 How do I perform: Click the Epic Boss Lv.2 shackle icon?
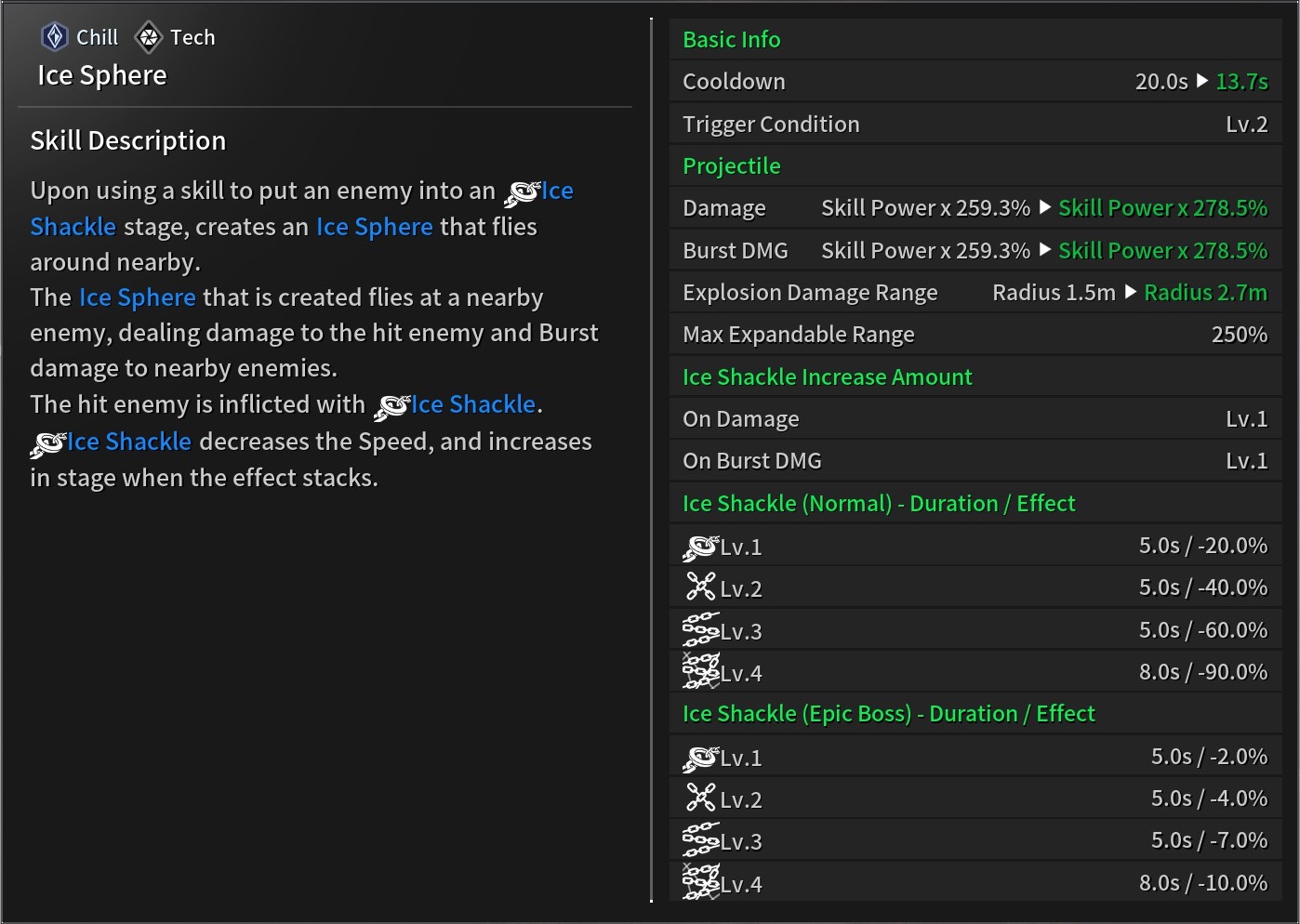(700, 799)
